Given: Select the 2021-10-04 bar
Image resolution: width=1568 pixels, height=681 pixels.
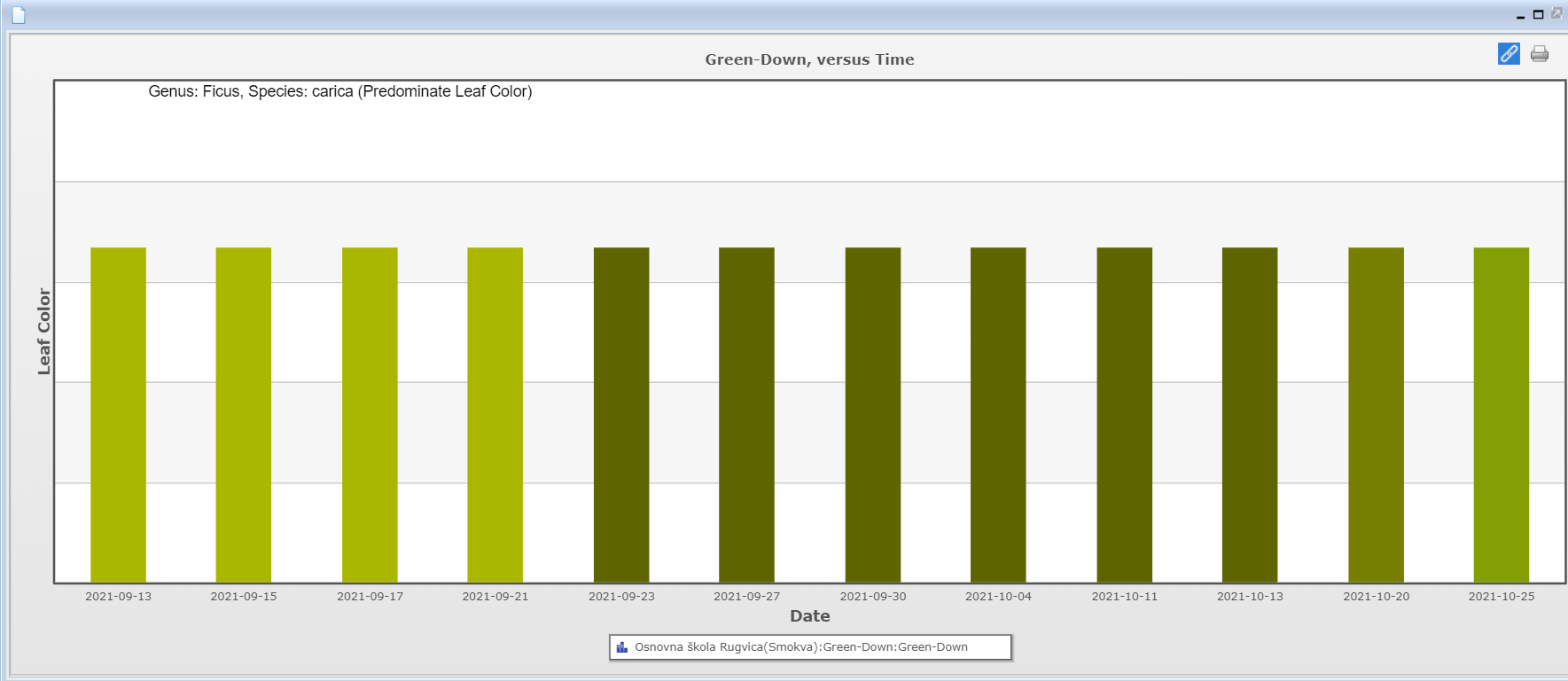Looking at the screenshot, I should 998,414.
